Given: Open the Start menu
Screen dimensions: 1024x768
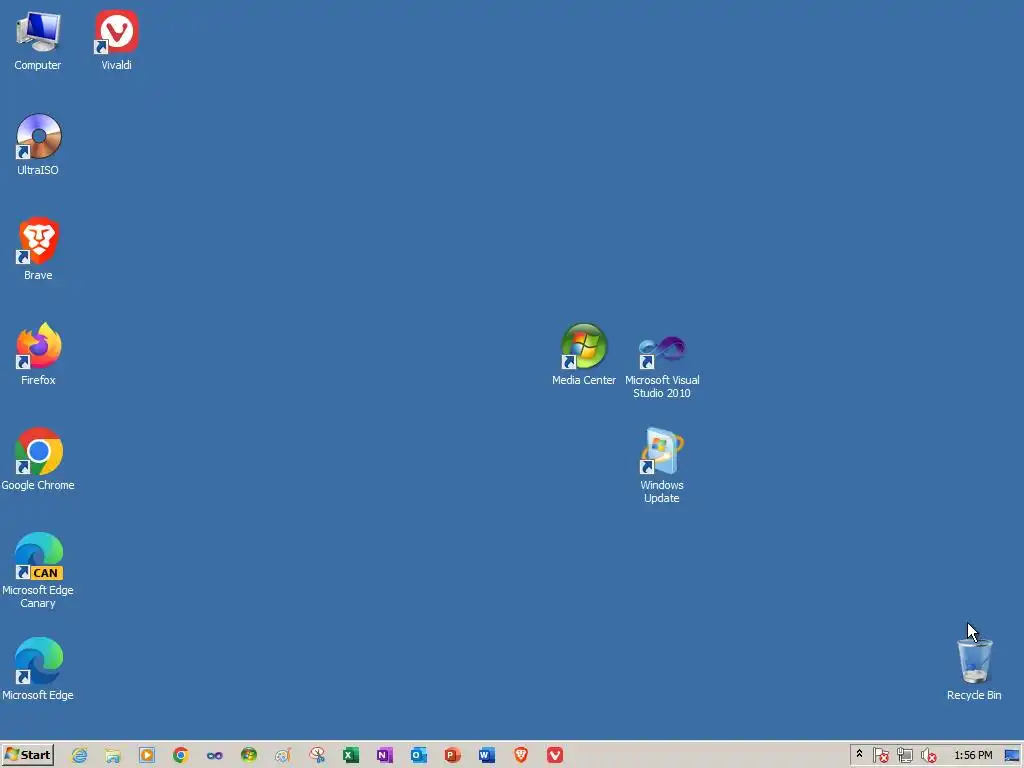Looking at the screenshot, I should tap(27, 755).
